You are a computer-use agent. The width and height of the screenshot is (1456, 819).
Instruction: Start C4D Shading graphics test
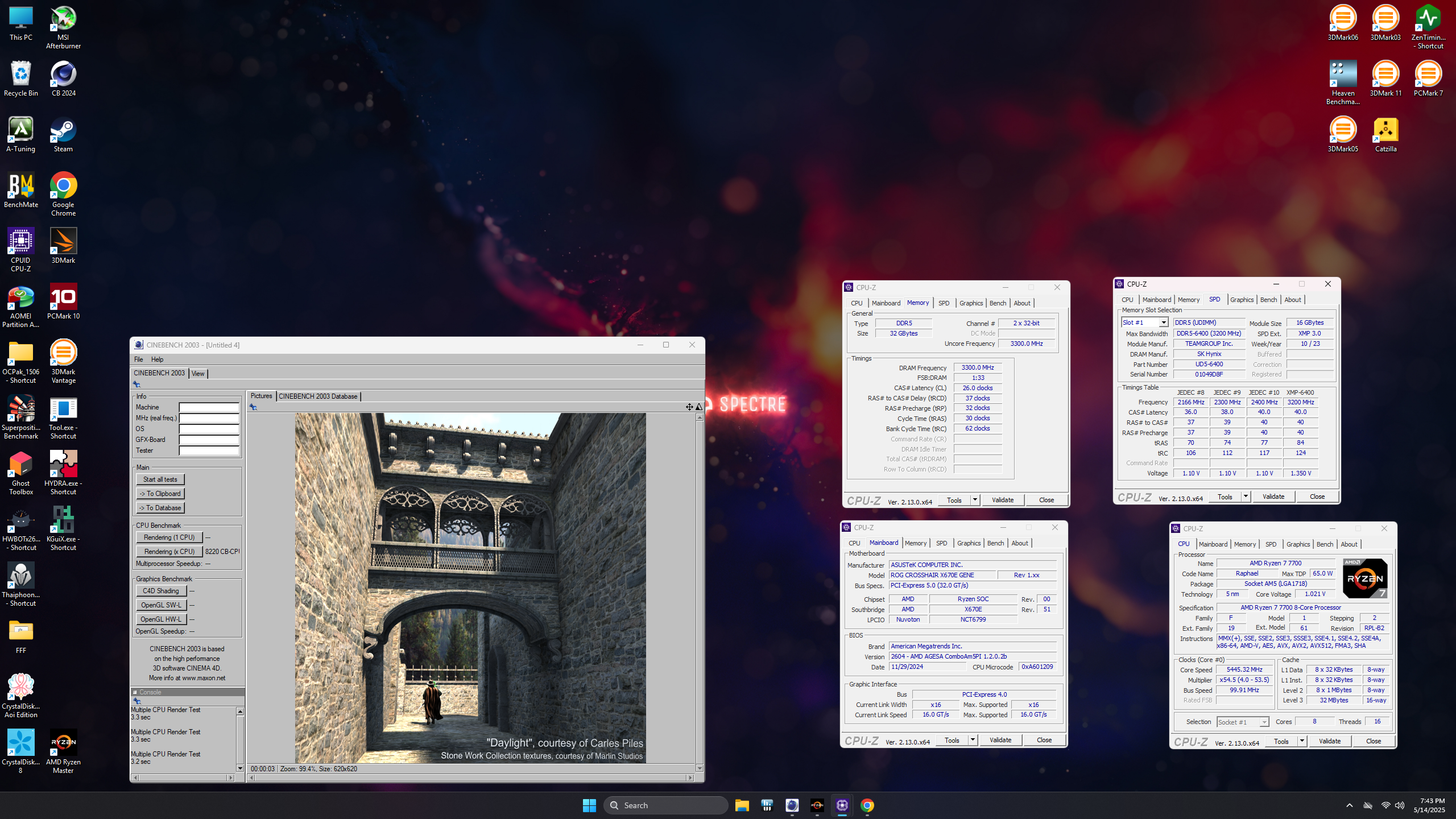tap(161, 591)
